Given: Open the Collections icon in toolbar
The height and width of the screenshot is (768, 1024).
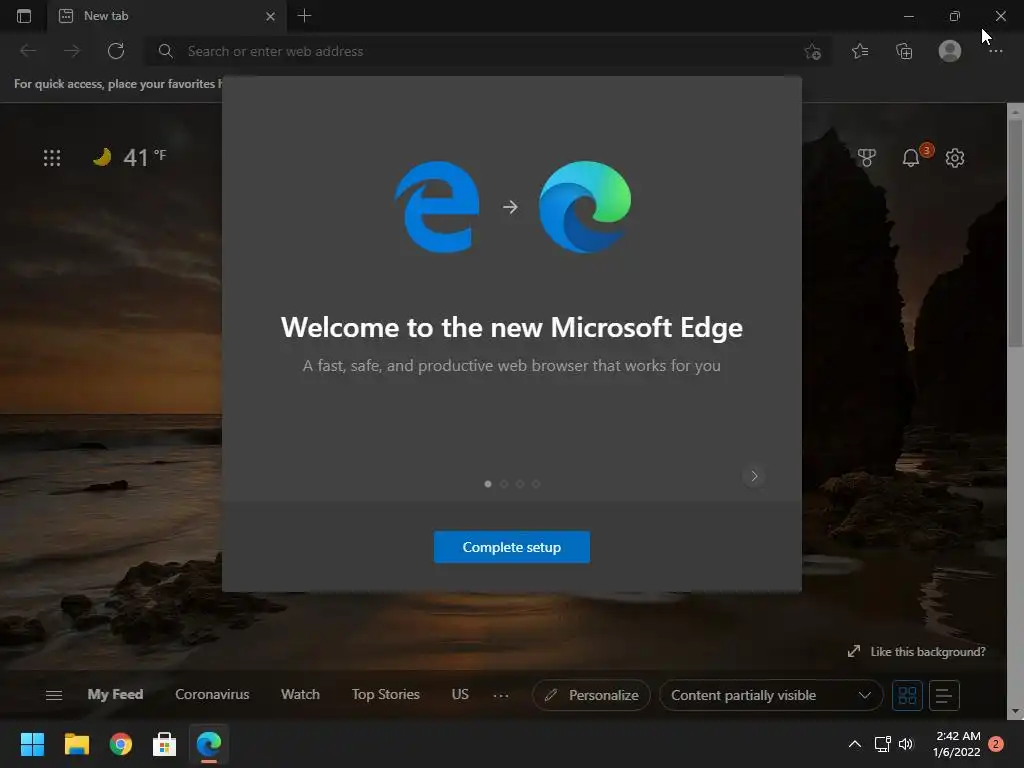Looking at the screenshot, I should 904,51.
